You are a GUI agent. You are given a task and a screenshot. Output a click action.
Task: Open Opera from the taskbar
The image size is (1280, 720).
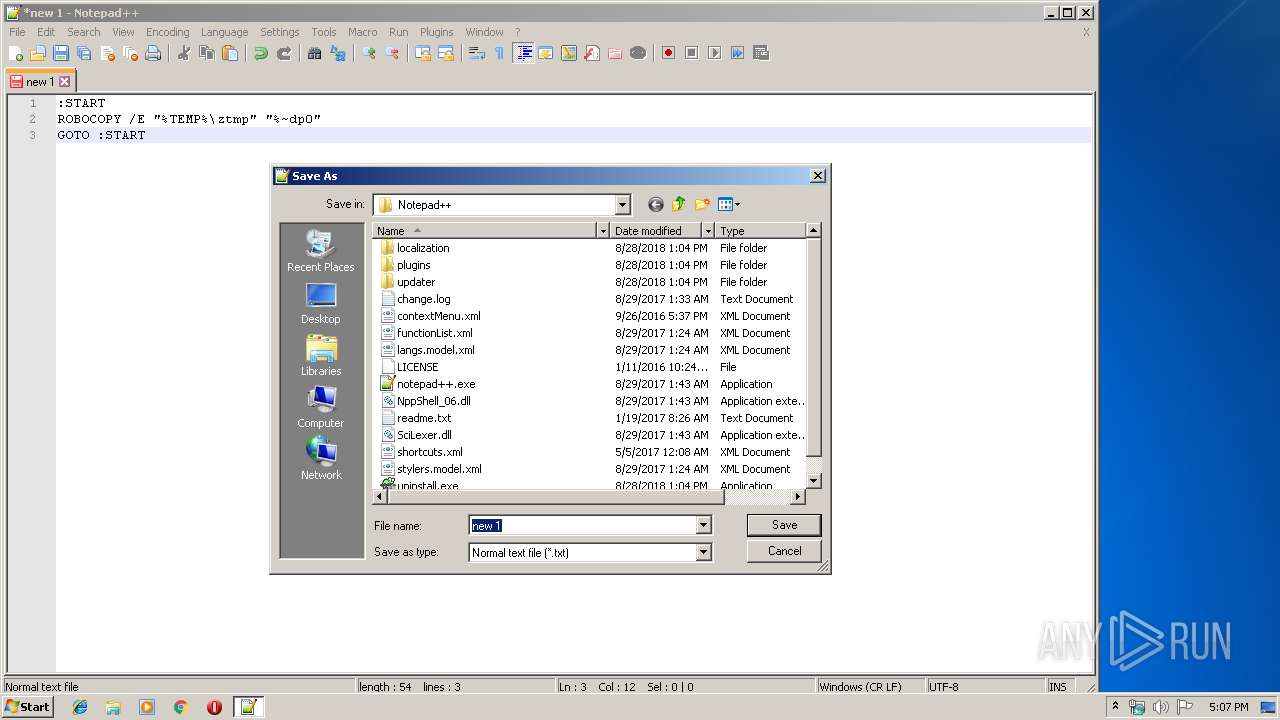tap(214, 707)
